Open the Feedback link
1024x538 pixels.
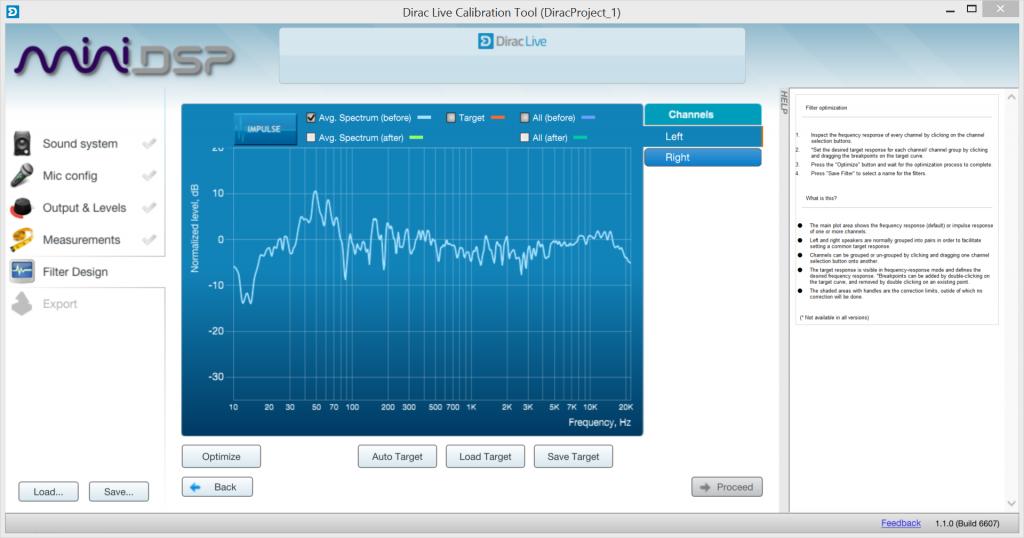(901, 523)
